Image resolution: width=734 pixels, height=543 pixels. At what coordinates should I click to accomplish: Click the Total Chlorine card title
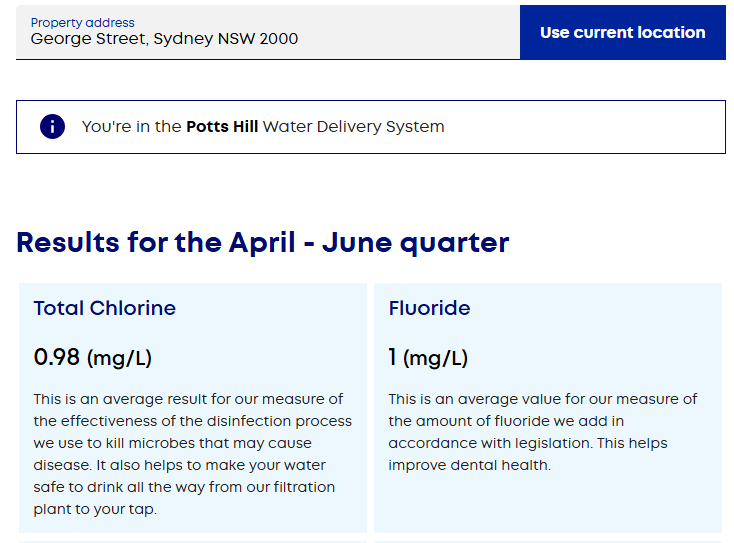[104, 308]
